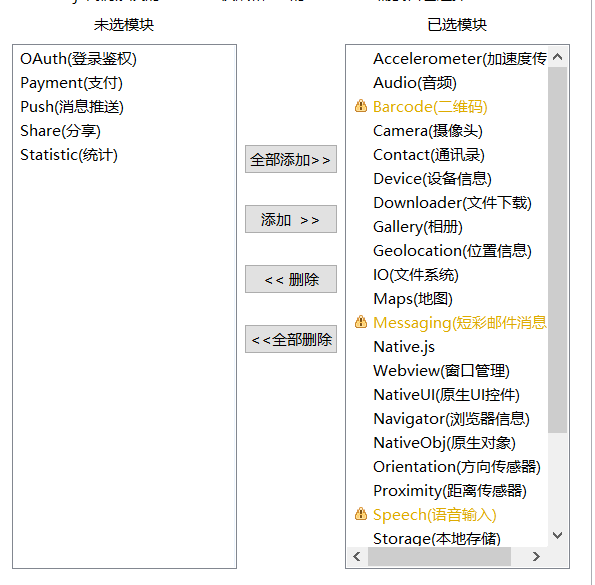This screenshot has width=595, height=585.
Task: Select the Share(分享) module
Action: 60,131
